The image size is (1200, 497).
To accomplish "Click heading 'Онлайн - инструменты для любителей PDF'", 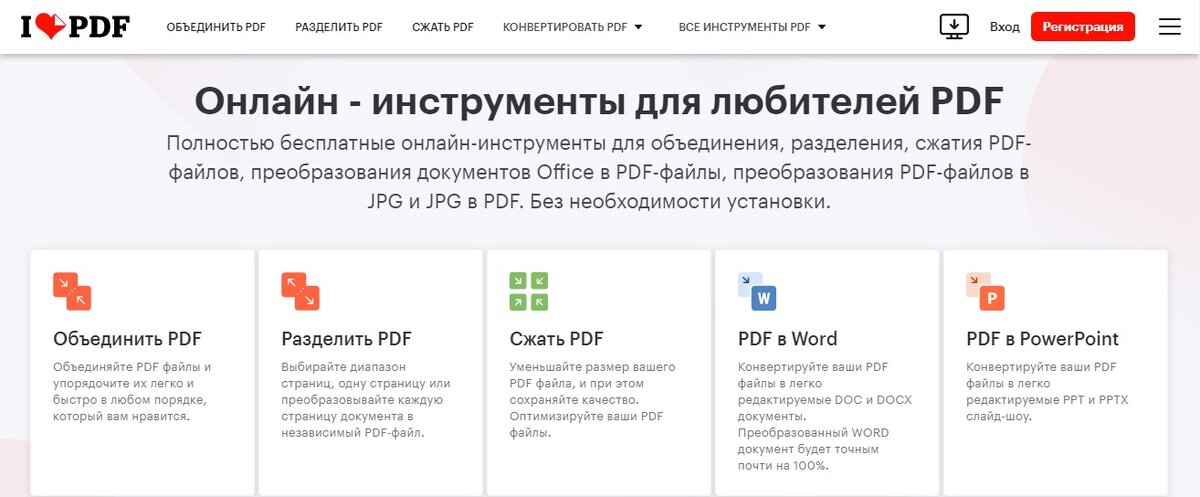I will pyautogui.click(x=598, y=103).
